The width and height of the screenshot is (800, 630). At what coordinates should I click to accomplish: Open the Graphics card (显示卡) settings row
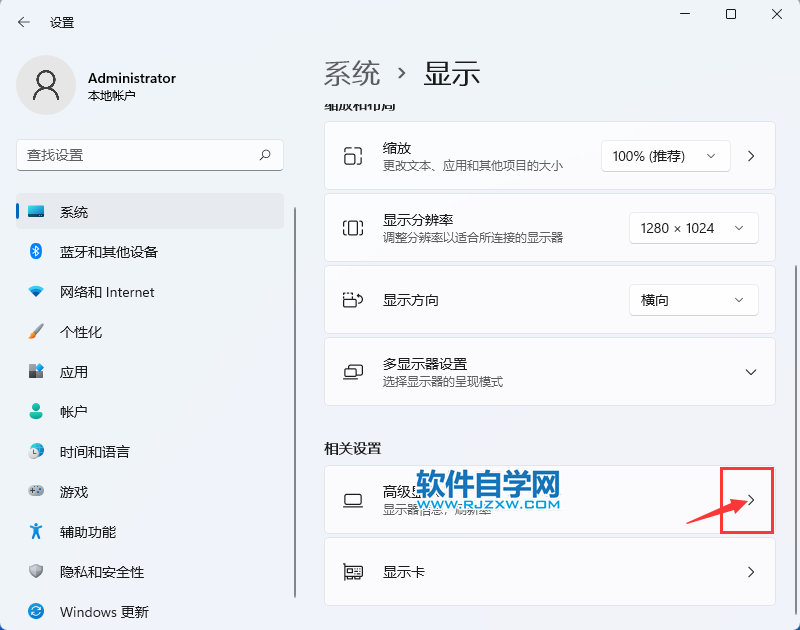tap(549, 572)
